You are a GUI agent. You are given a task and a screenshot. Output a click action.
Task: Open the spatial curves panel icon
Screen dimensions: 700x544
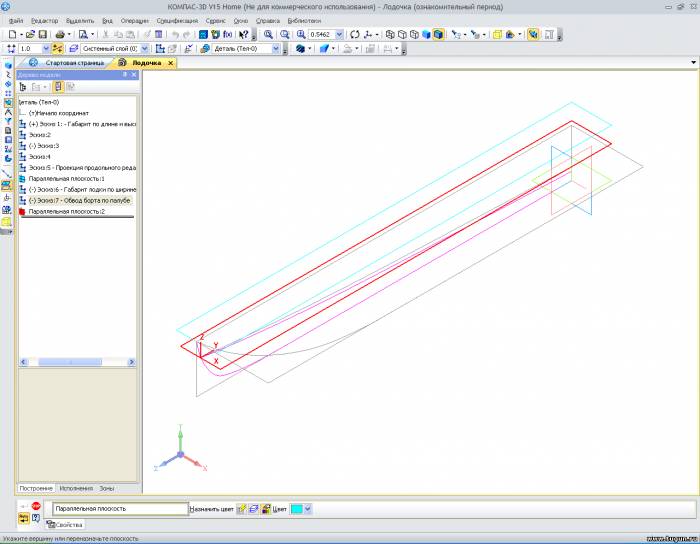[x=8, y=75]
